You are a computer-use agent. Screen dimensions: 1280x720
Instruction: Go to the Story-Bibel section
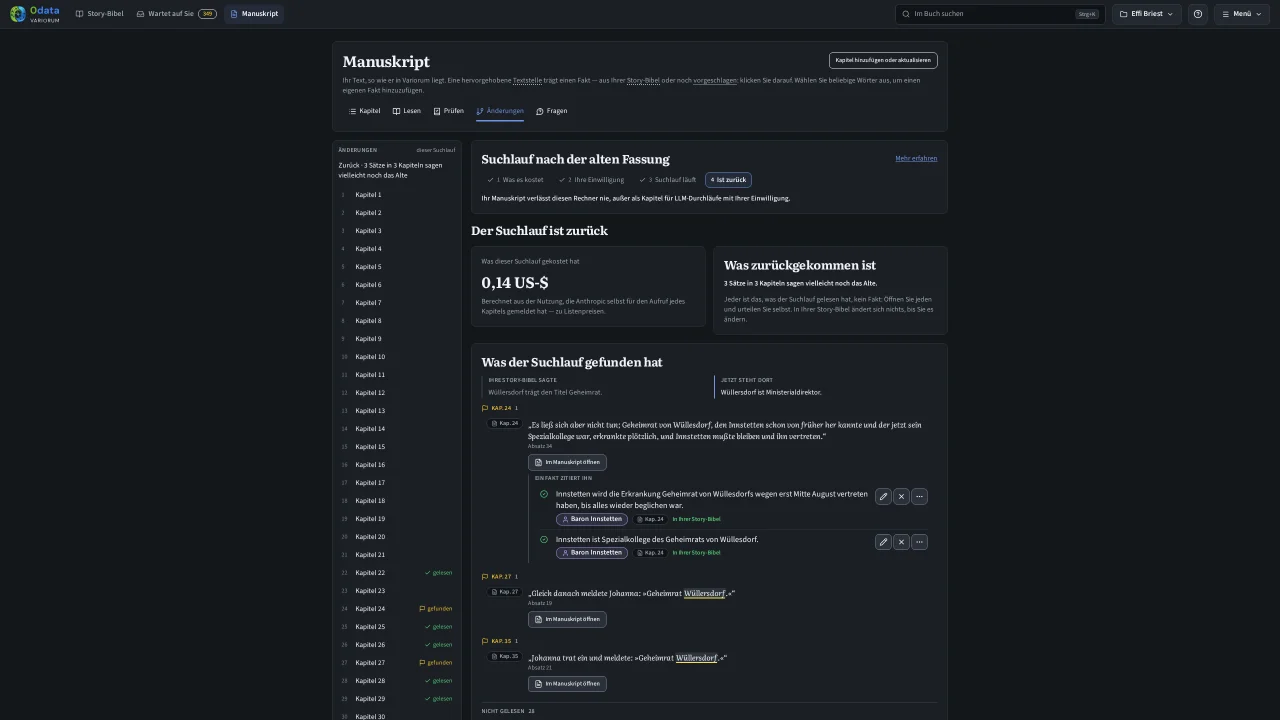pos(99,14)
